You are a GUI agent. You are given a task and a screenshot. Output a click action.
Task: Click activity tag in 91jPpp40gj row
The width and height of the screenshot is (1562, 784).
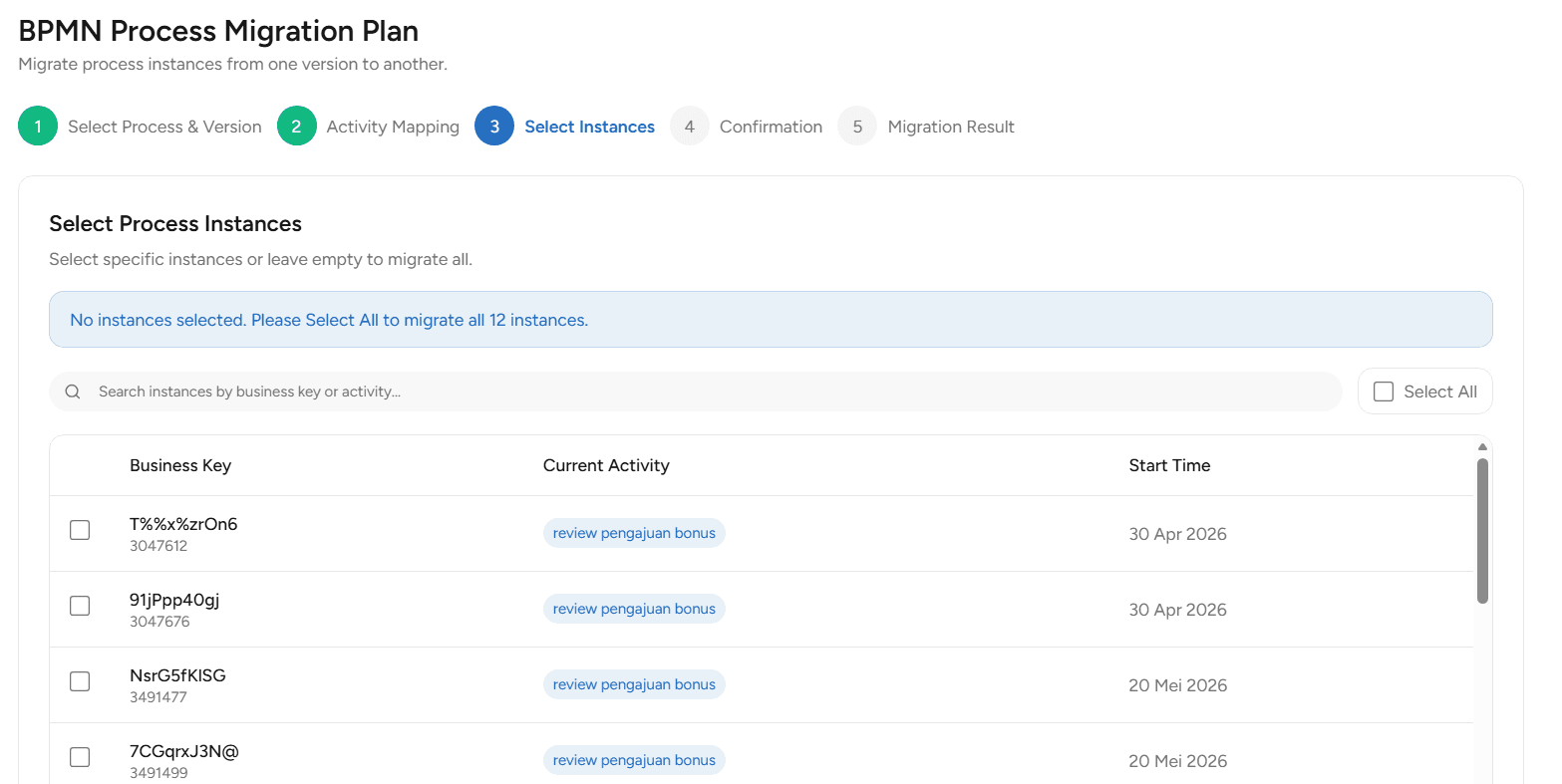tap(634, 609)
